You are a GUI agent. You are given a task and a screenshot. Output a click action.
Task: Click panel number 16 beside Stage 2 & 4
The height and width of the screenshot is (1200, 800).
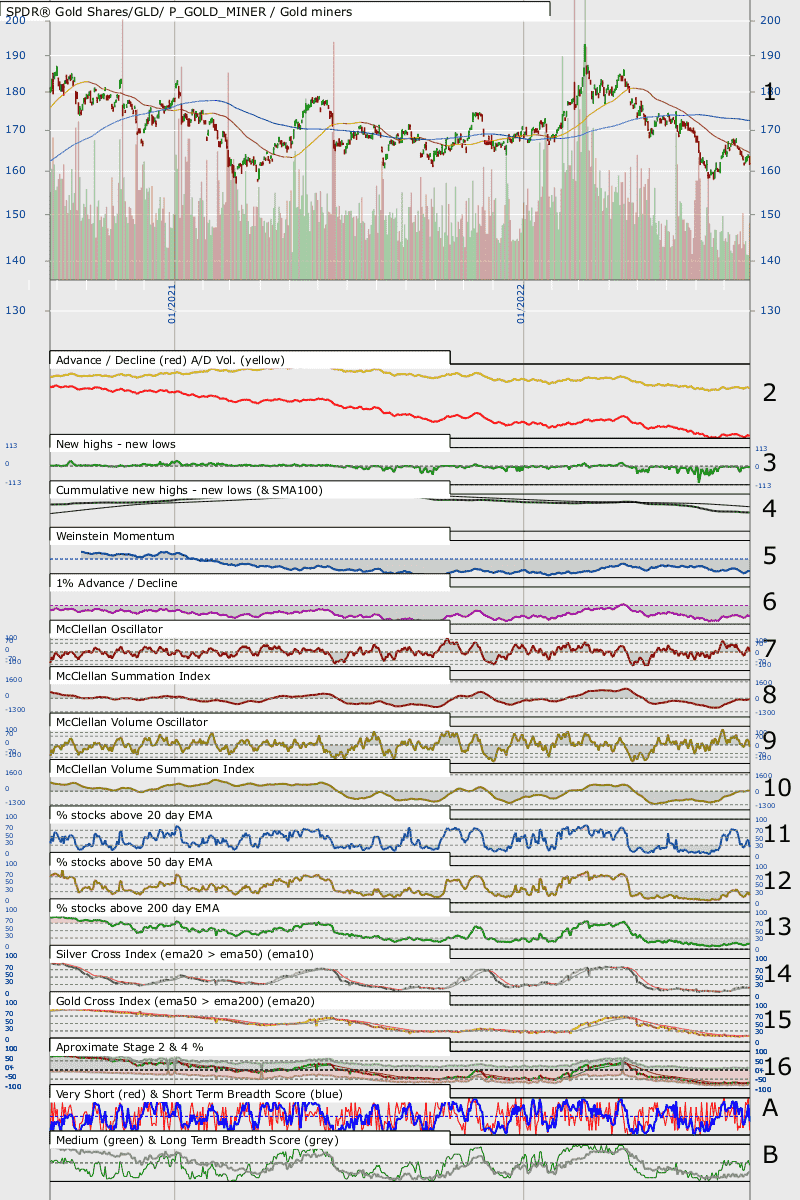coord(776,1067)
